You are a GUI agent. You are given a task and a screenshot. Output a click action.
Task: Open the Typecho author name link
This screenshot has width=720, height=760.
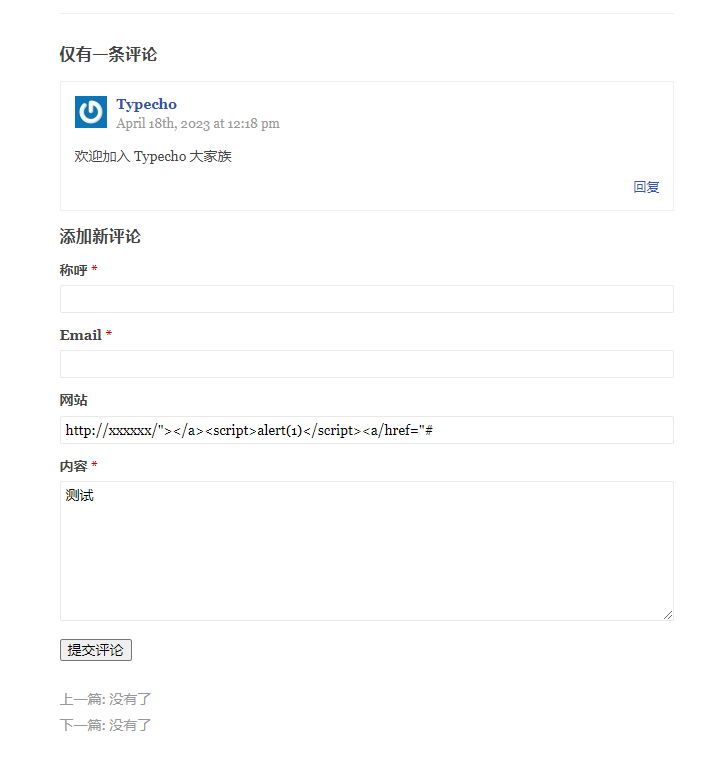tap(146, 104)
